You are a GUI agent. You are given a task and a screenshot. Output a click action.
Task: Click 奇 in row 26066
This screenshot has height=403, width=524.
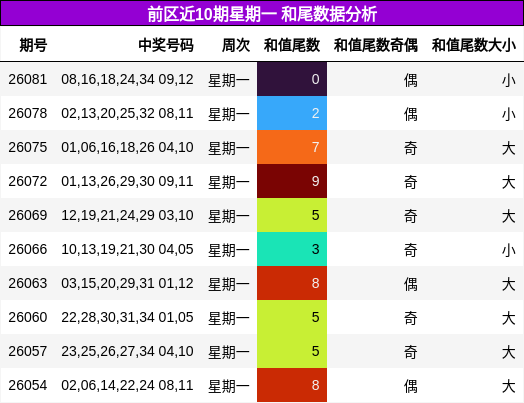(x=411, y=250)
